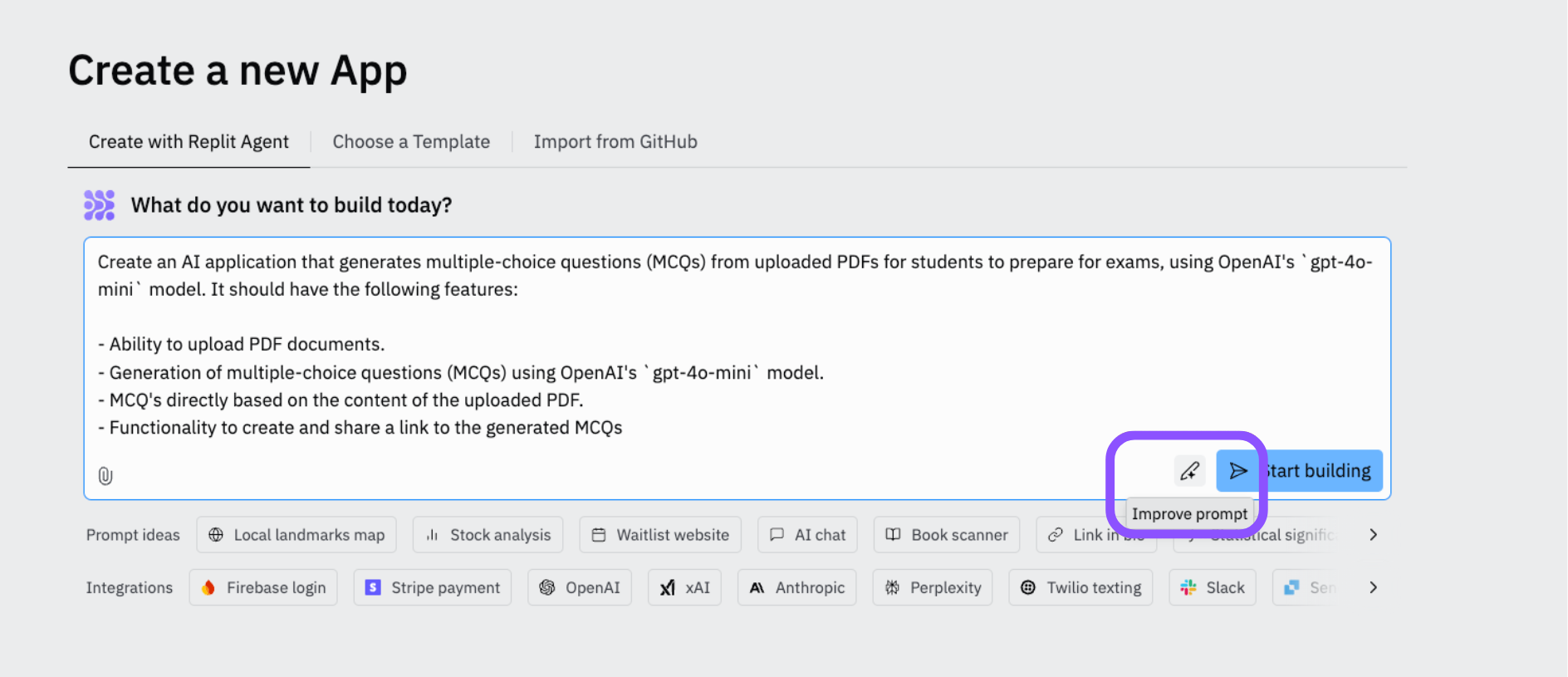Choose the OpenAI integration chip

coord(580,587)
